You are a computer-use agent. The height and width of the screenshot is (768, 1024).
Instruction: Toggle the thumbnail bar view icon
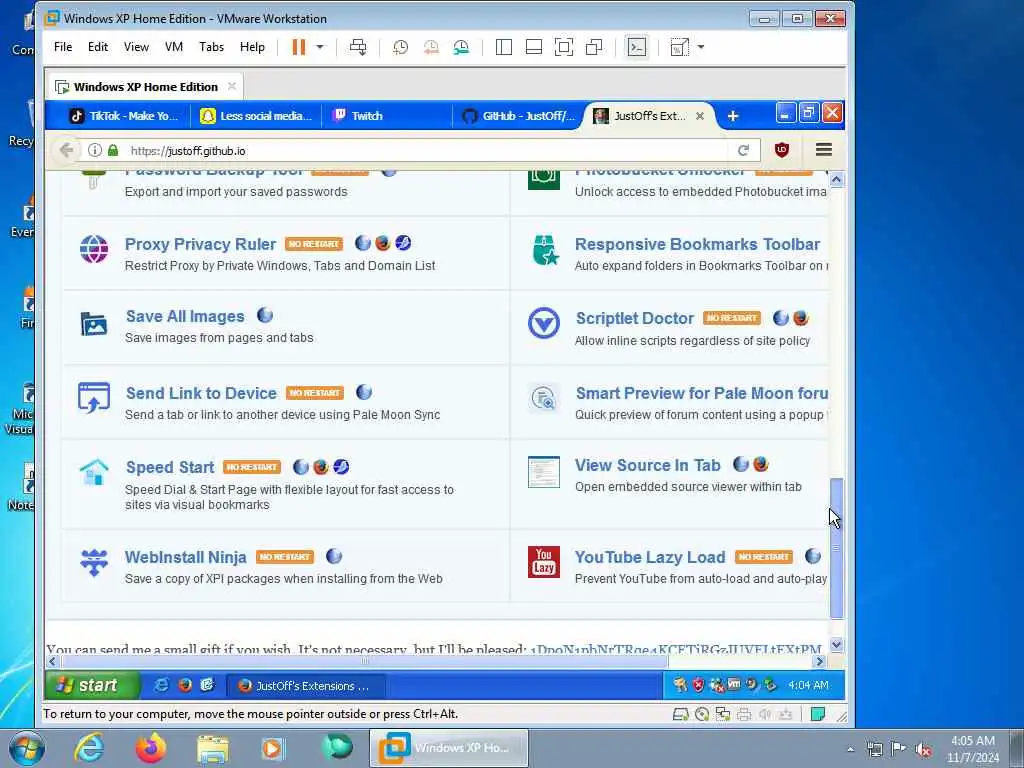(534, 47)
